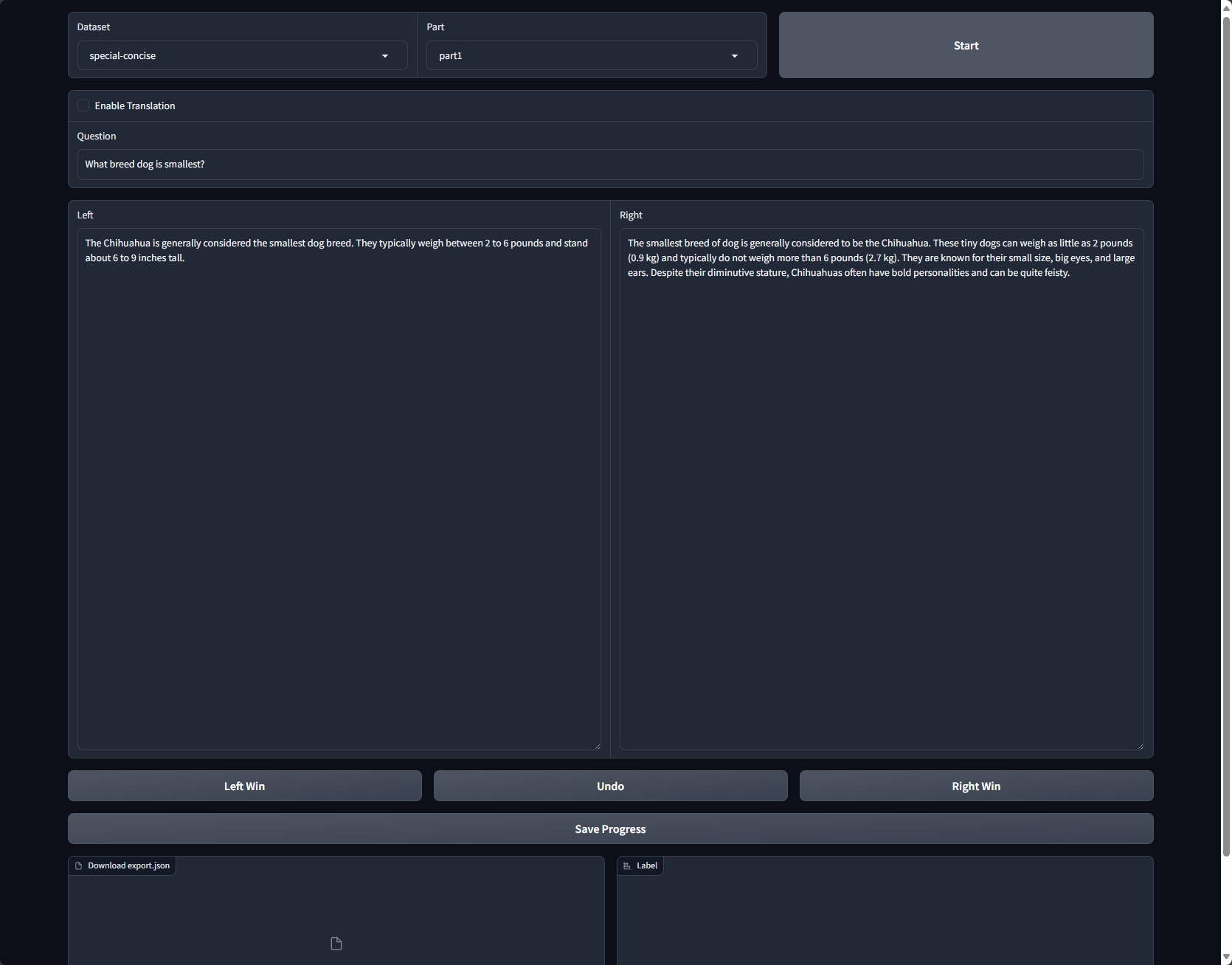Choose the Right Win button
The width and height of the screenshot is (1232, 965).
click(x=976, y=786)
